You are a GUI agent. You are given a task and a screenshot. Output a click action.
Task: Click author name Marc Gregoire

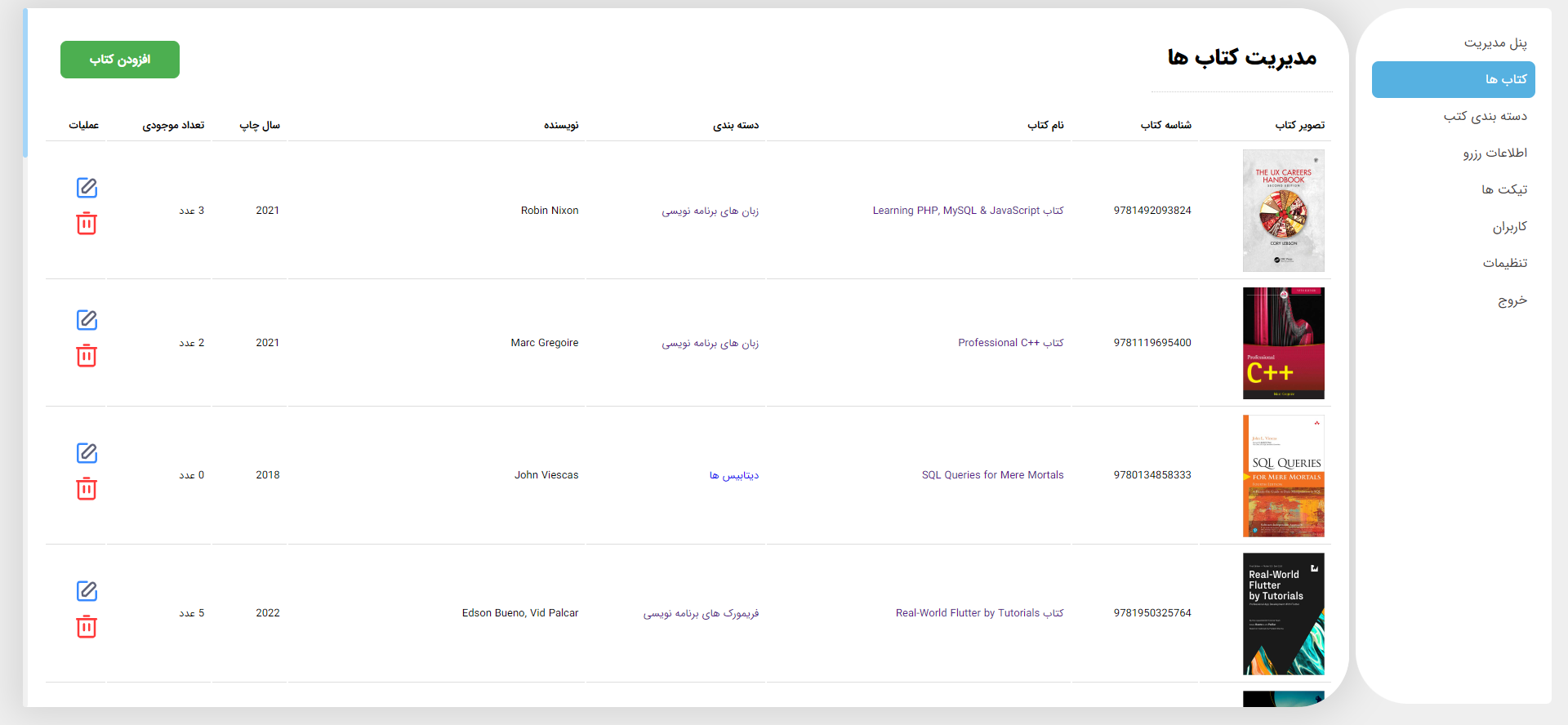[545, 343]
